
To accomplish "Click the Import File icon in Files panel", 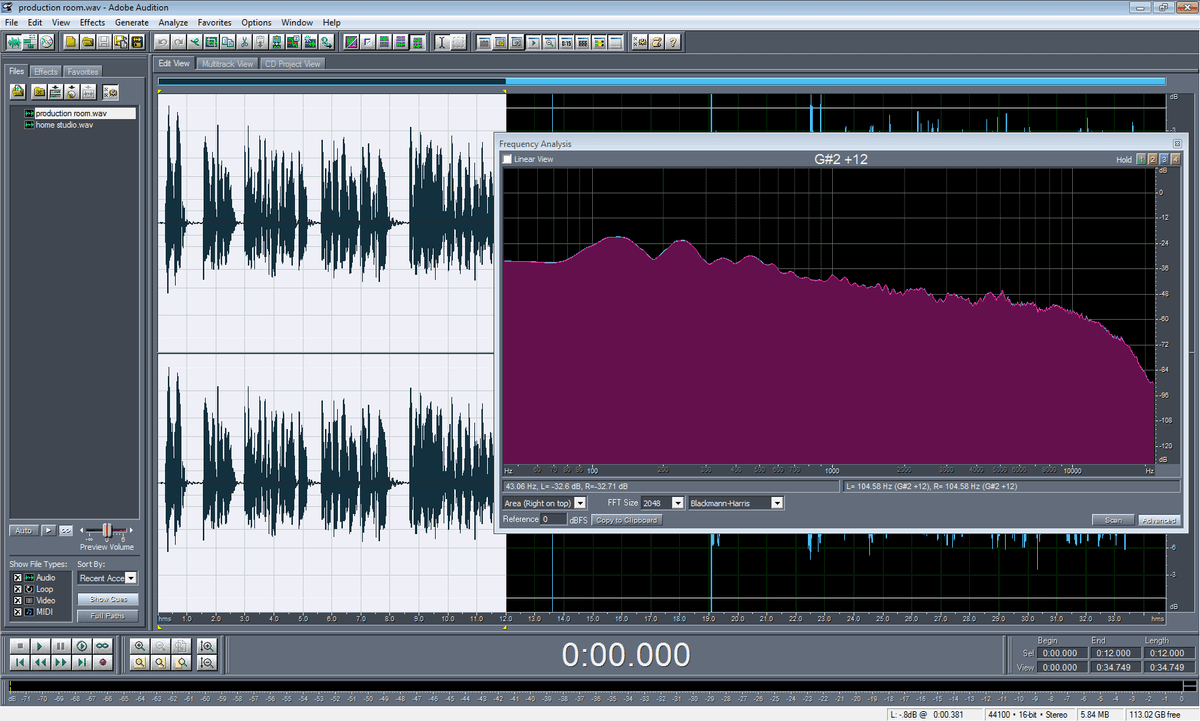I will 18,91.
